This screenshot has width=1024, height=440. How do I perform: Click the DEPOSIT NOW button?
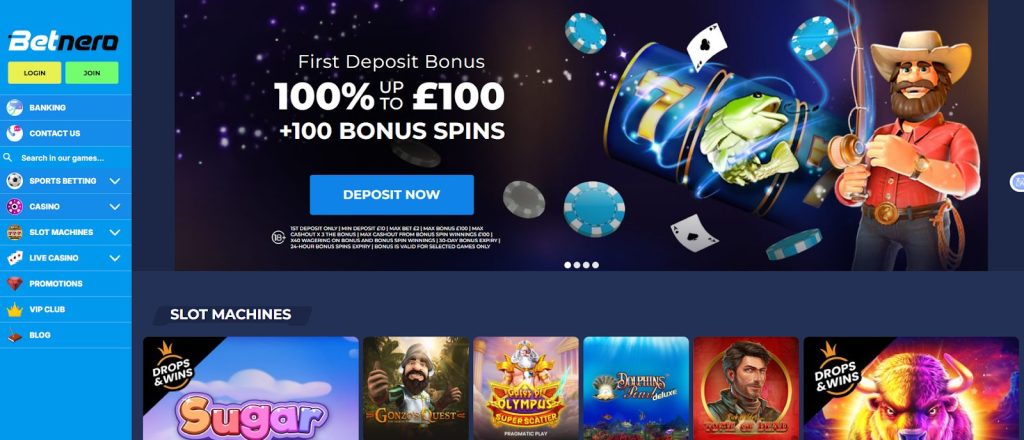tap(392, 195)
